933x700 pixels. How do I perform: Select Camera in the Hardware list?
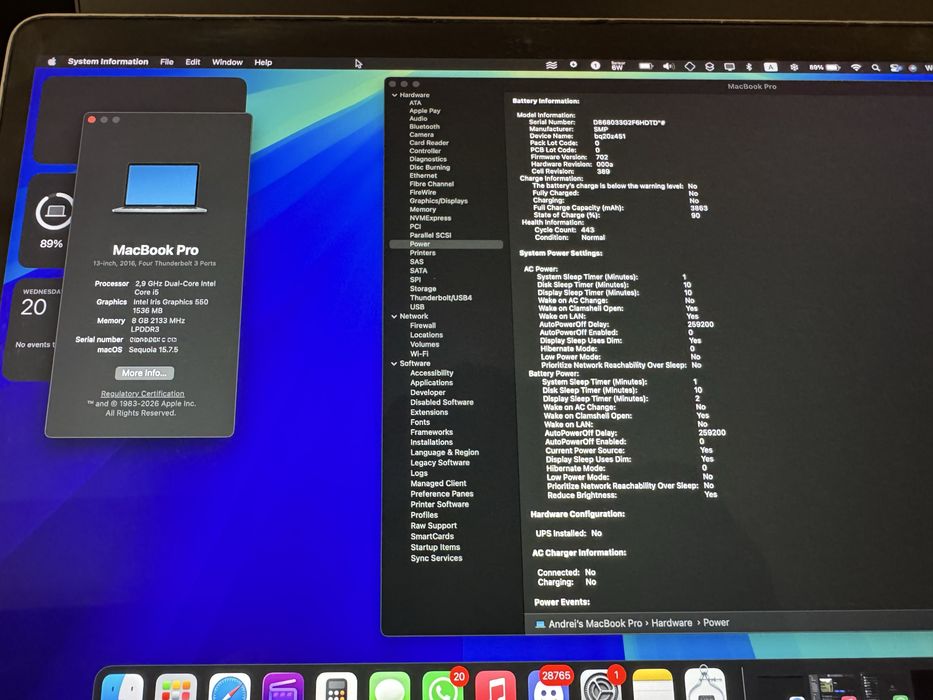422,135
